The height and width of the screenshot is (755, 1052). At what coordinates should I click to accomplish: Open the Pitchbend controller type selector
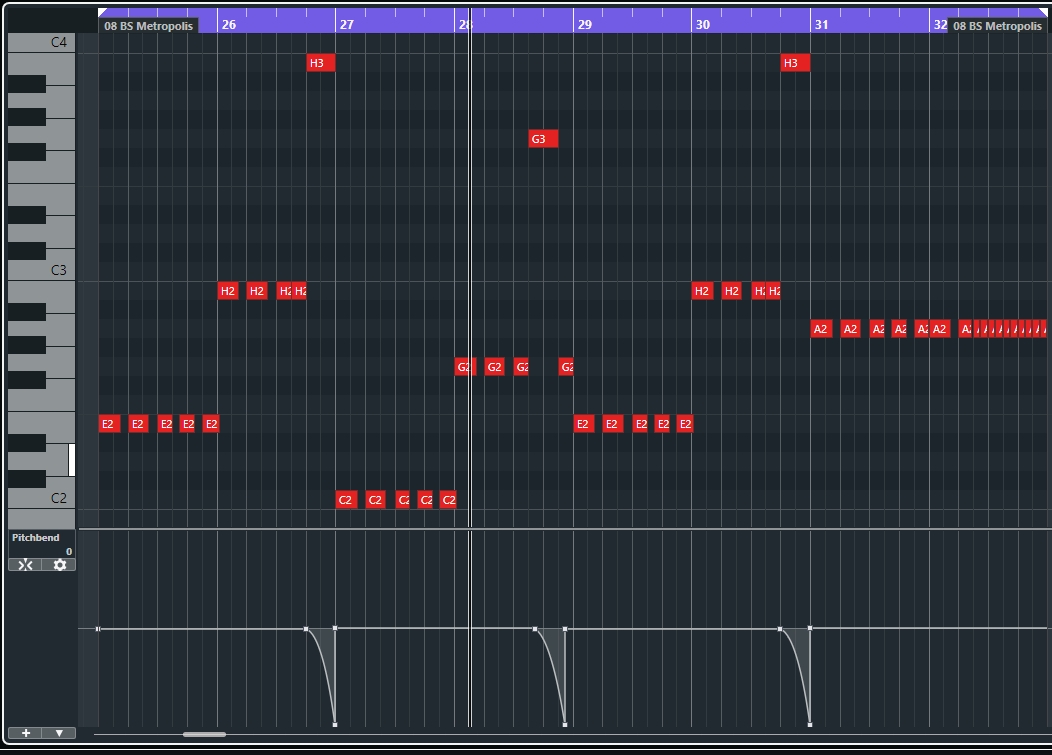(x=35, y=538)
